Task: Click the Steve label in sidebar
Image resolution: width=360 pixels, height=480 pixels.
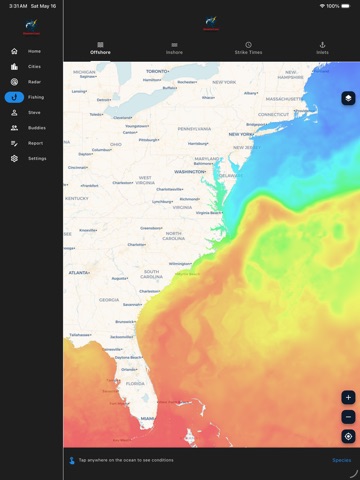Action: (x=34, y=113)
